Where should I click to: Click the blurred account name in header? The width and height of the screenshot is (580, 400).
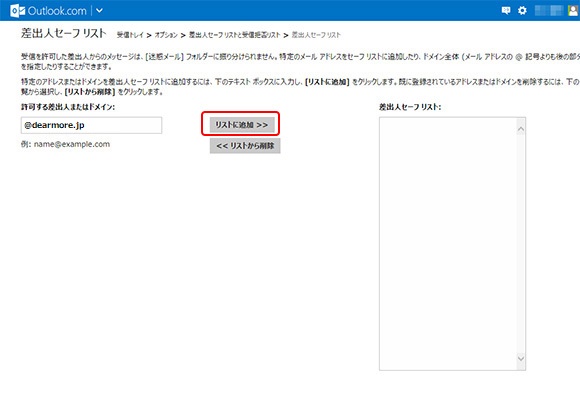(549, 11)
